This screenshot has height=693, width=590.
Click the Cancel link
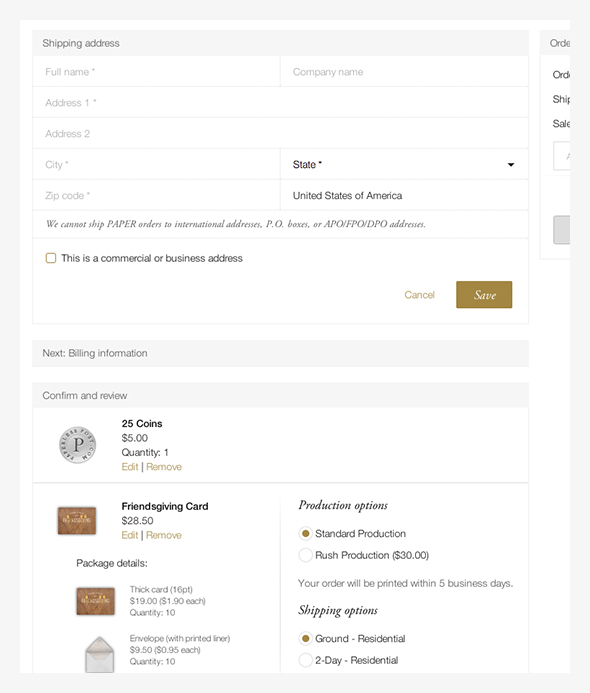click(x=419, y=295)
